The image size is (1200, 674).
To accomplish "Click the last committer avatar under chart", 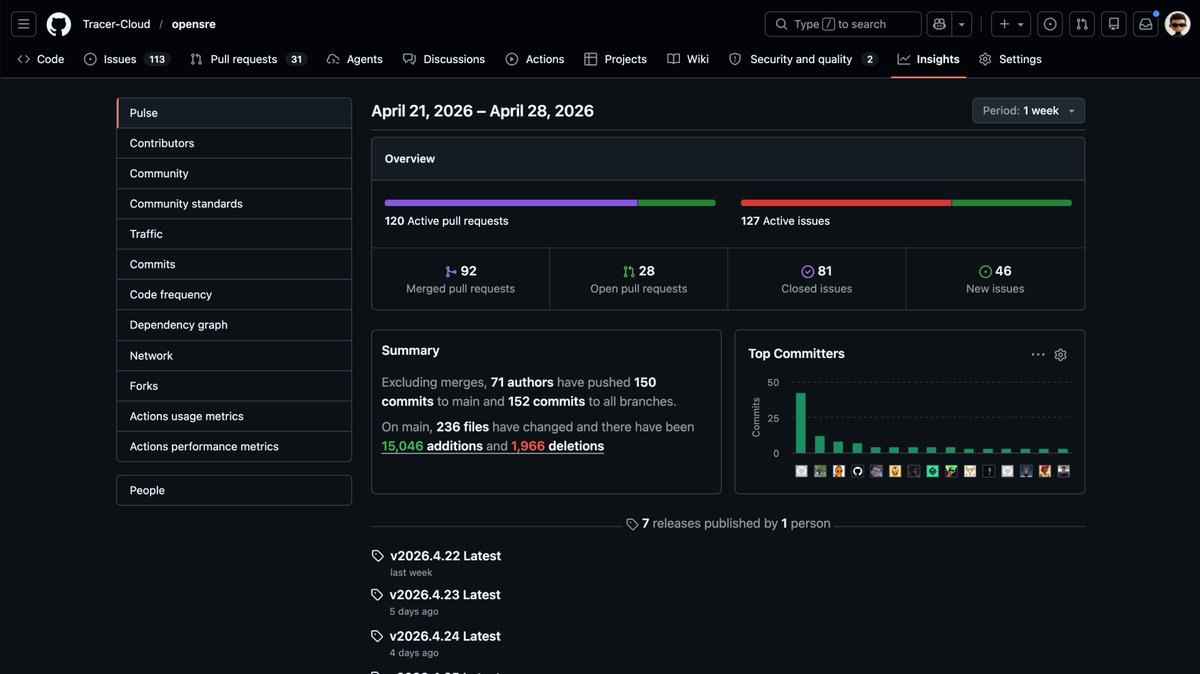I will [x=1064, y=471].
